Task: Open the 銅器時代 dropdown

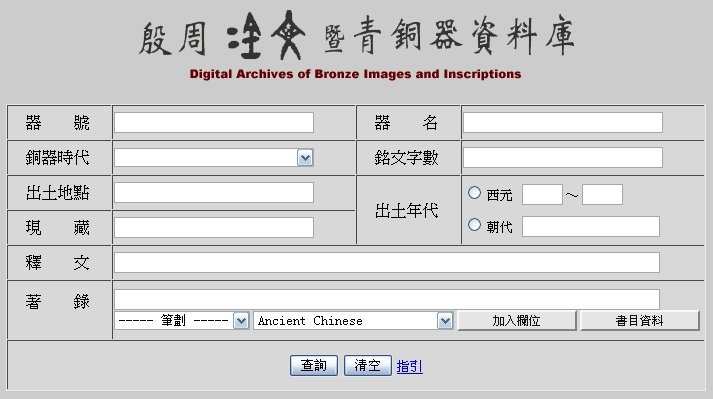Action: point(214,158)
